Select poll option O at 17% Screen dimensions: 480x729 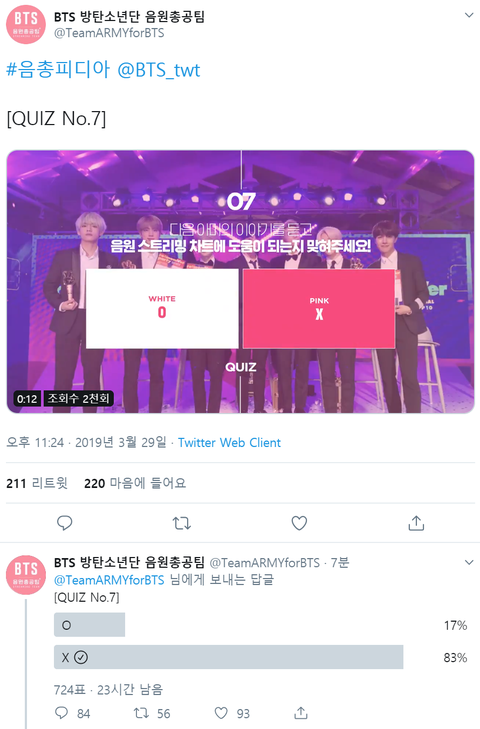click(x=260, y=625)
